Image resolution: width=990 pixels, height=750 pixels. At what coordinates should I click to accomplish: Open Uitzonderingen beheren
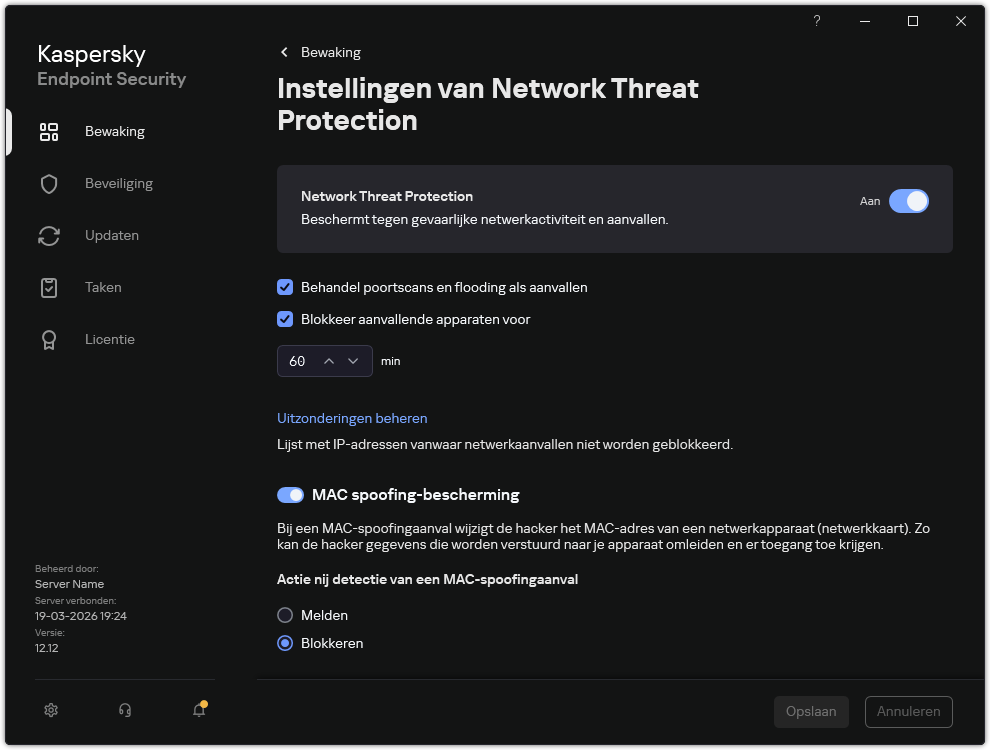tap(352, 418)
